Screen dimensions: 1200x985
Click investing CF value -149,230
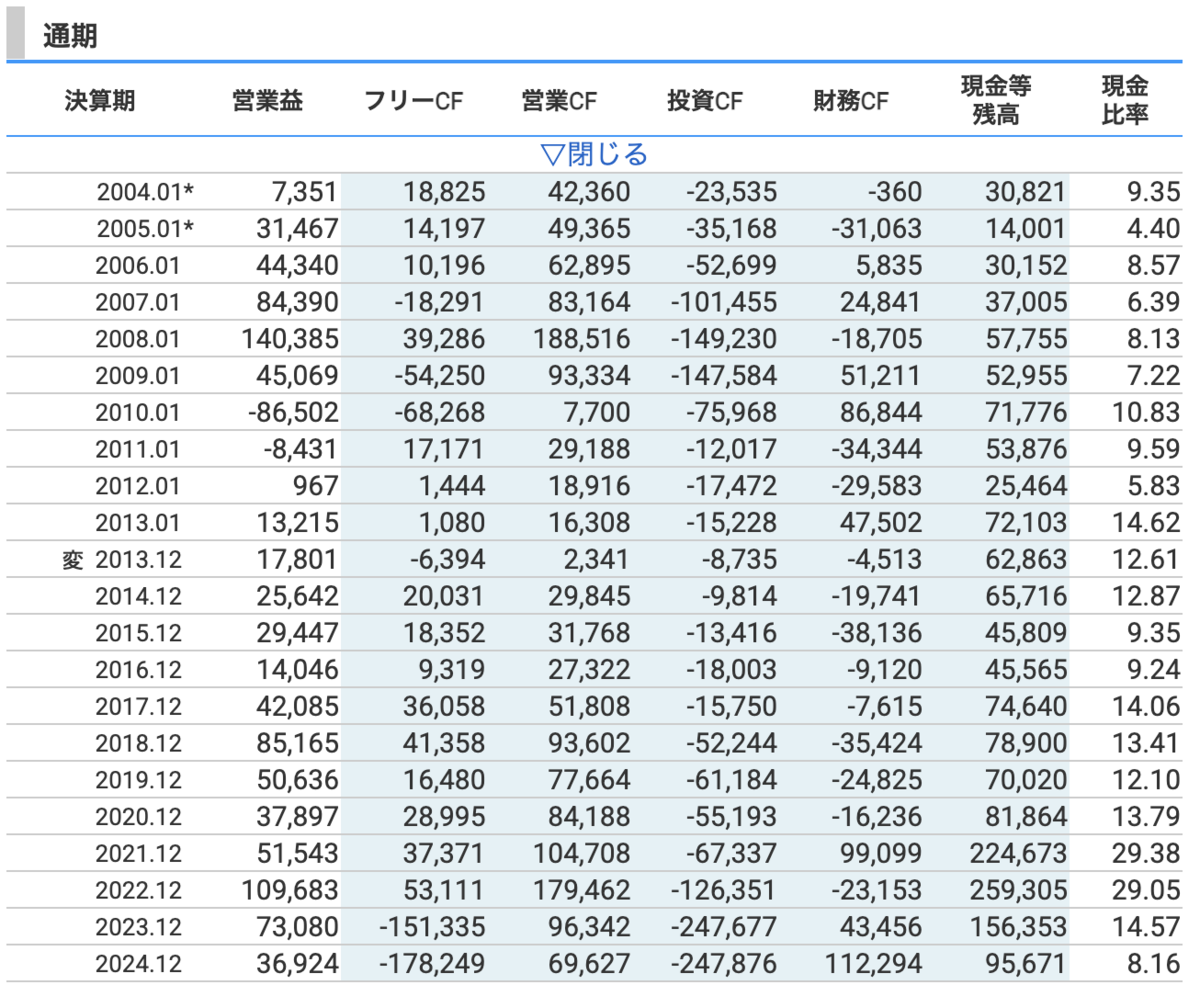(725, 339)
